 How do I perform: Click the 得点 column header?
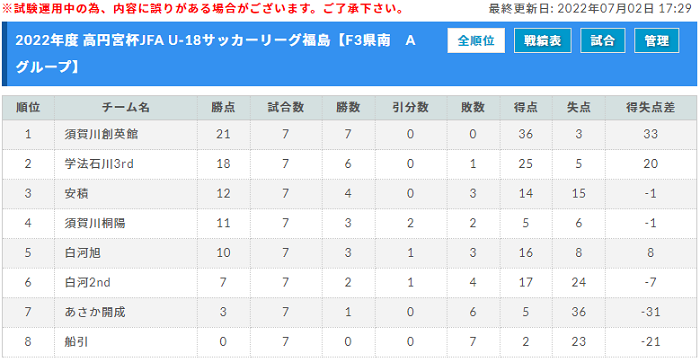click(526, 107)
